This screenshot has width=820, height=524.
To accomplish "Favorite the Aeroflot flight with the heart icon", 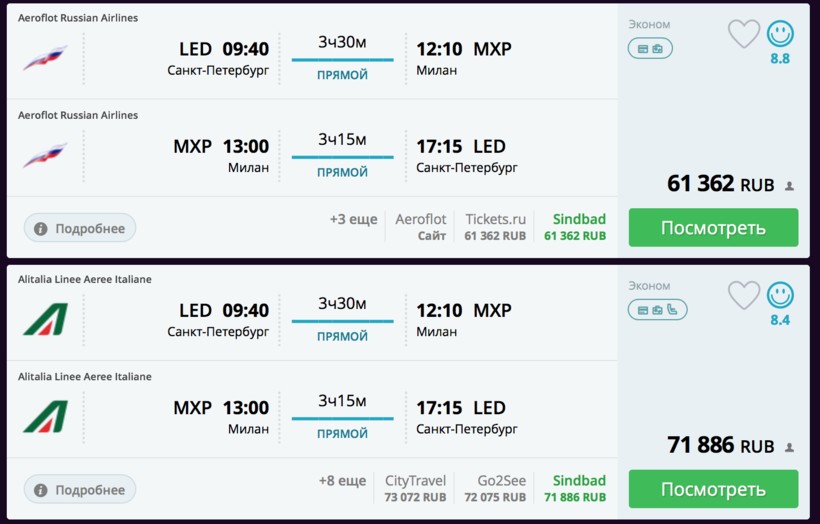I will (x=744, y=34).
